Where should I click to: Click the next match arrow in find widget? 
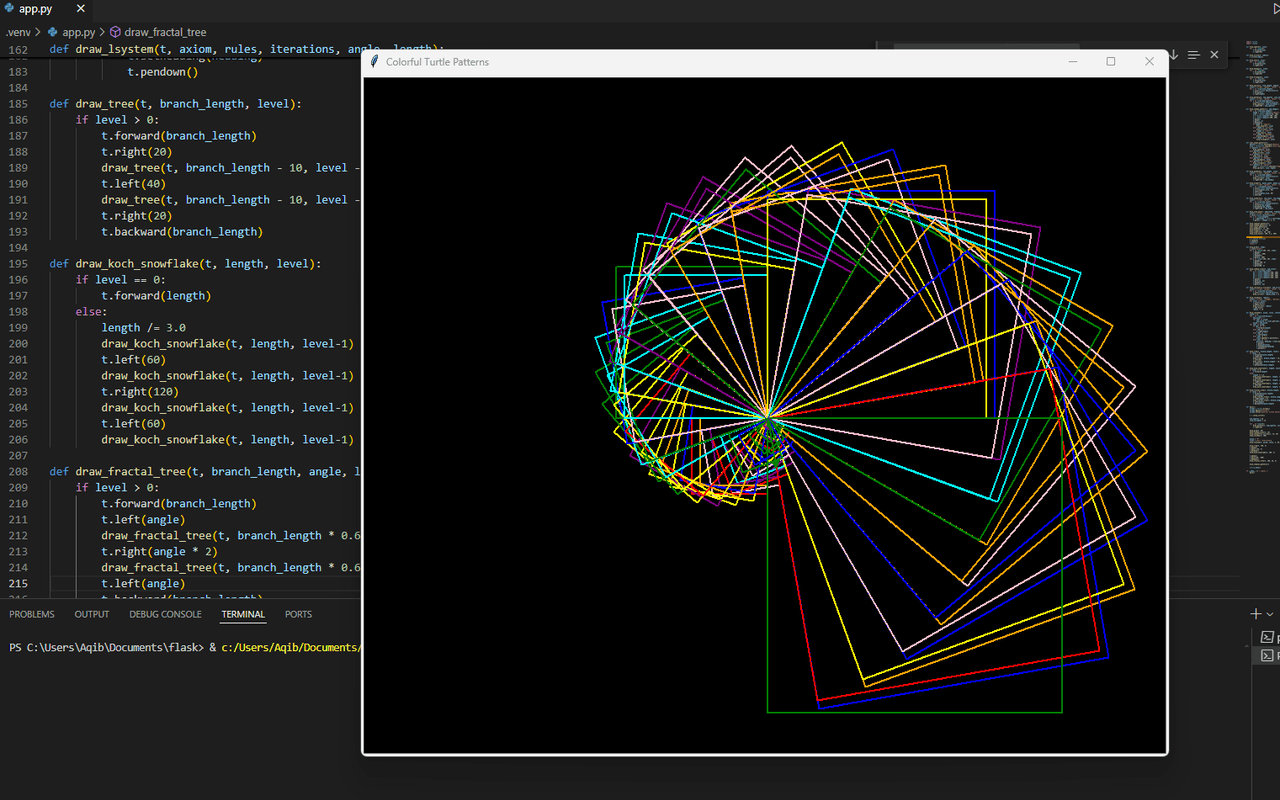pyautogui.click(x=1174, y=54)
